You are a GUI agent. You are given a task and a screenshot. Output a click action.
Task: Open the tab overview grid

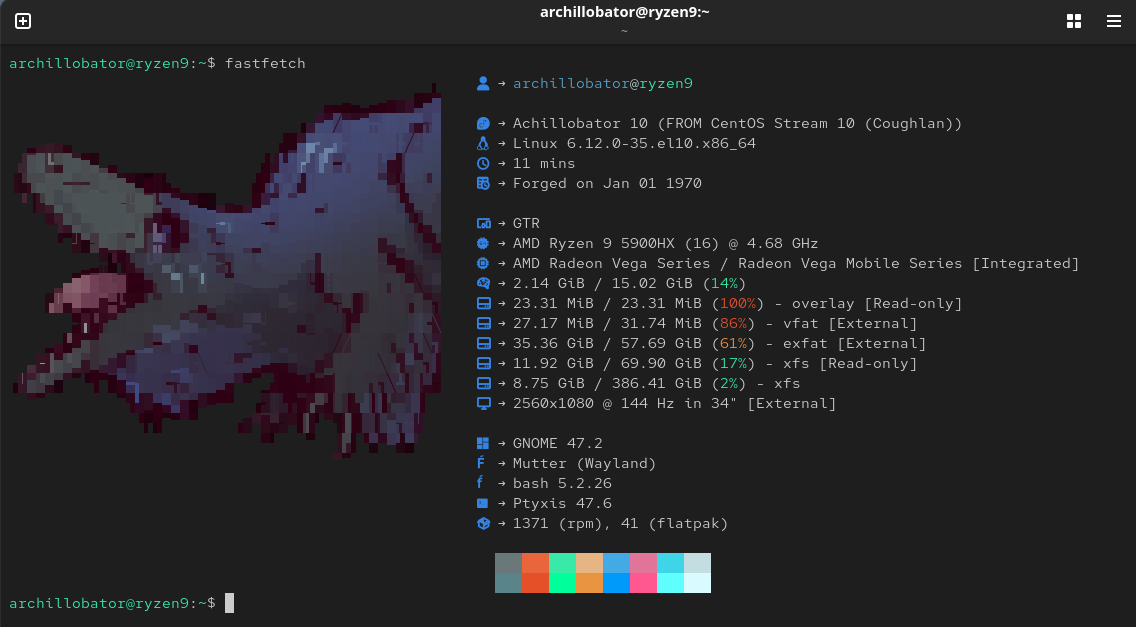(1074, 21)
